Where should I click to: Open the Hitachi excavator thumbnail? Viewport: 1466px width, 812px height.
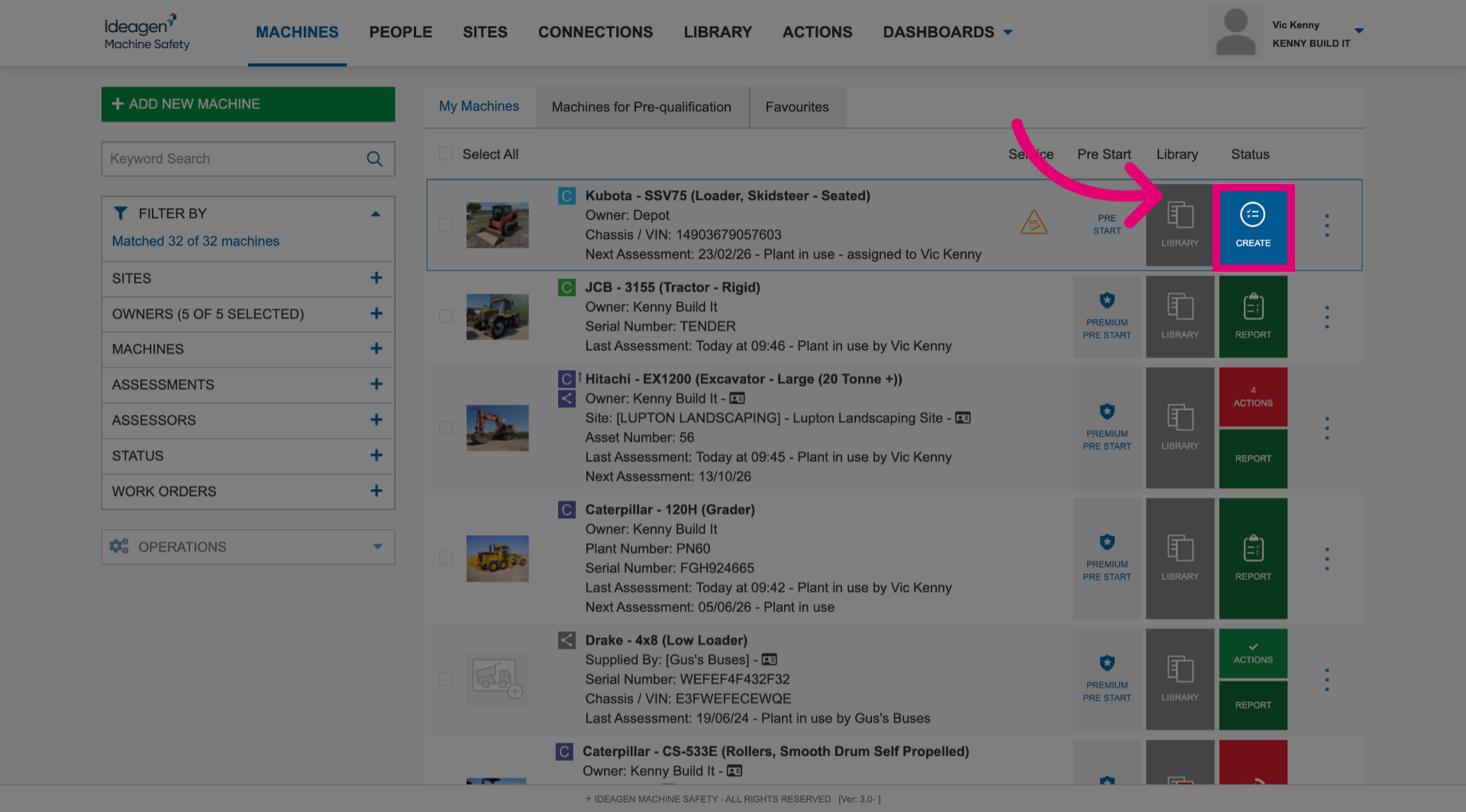pyautogui.click(x=498, y=427)
